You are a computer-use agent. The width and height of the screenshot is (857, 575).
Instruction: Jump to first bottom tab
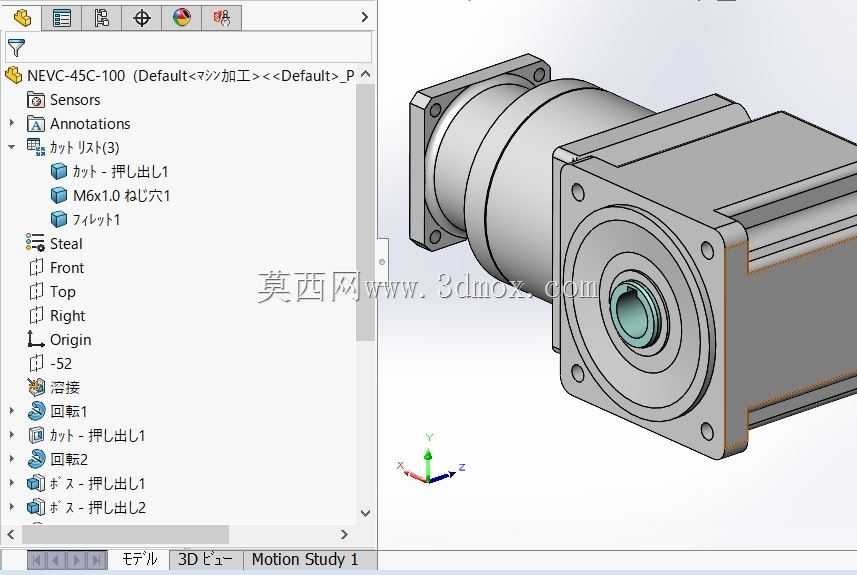click(x=37, y=560)
